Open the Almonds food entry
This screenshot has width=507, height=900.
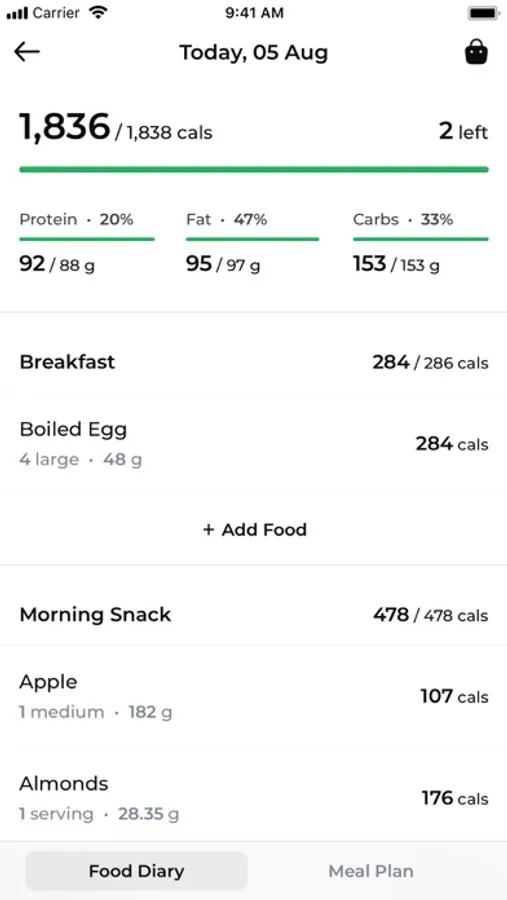tap(253, 798)
